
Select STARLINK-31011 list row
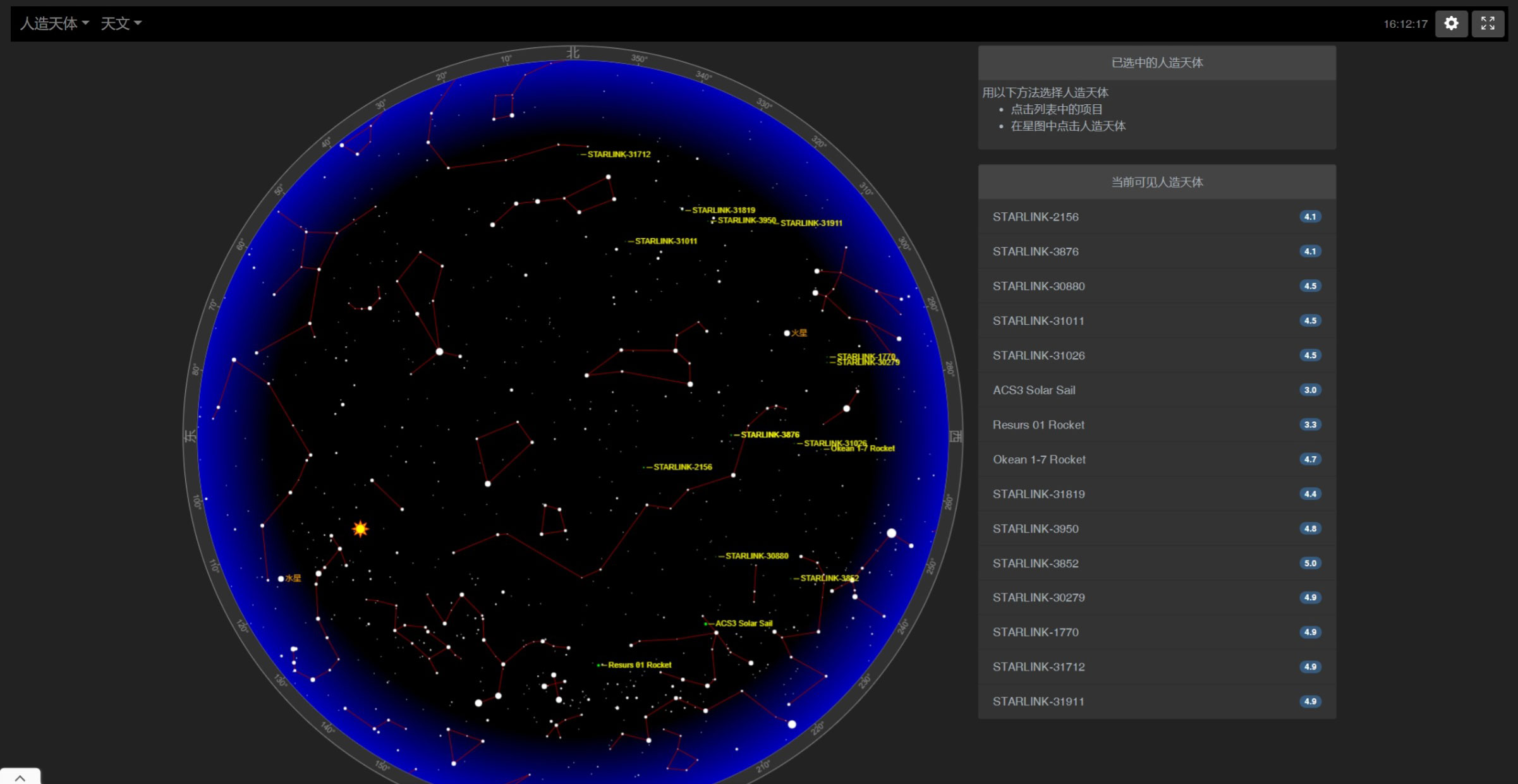click(1157, 321)
